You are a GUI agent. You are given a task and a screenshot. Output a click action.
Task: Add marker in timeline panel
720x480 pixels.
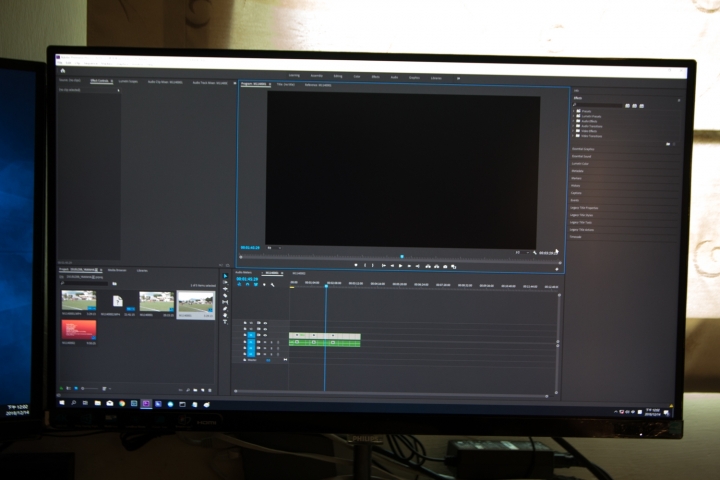[x=264, y=285]
